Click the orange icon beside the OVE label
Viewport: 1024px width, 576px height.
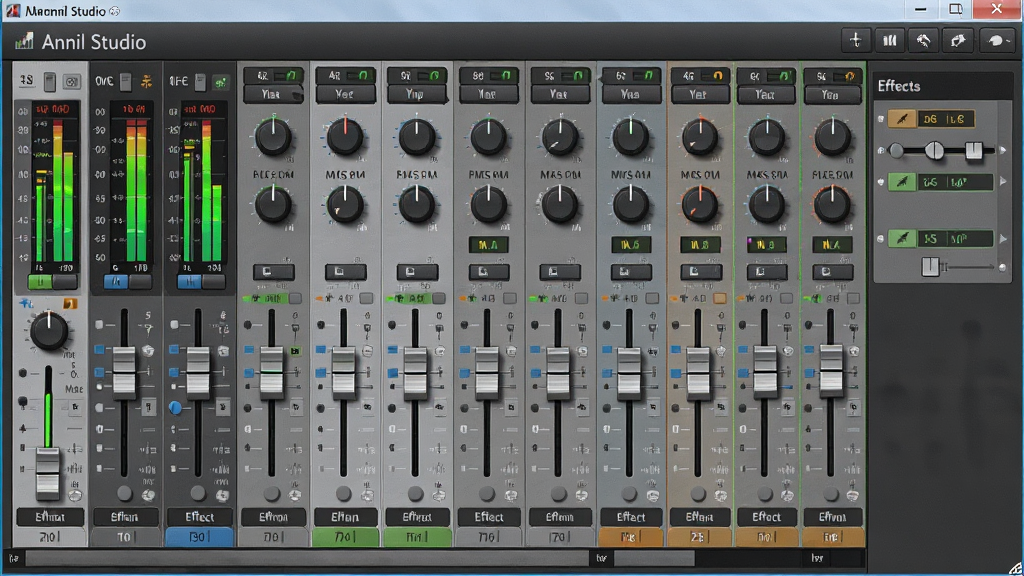(x=146, y=82)
